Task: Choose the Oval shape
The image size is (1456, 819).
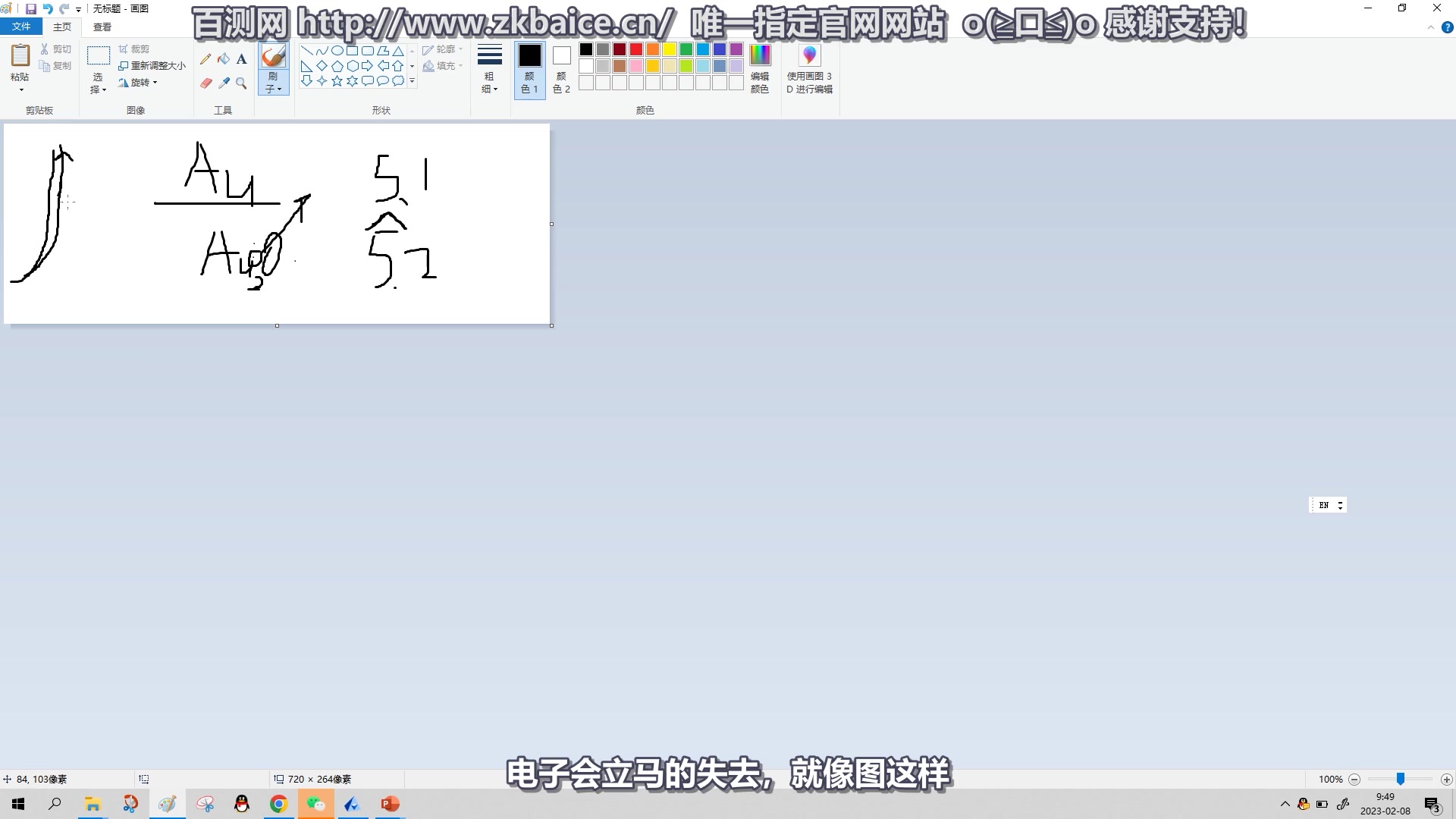Action: click(337, 51)
